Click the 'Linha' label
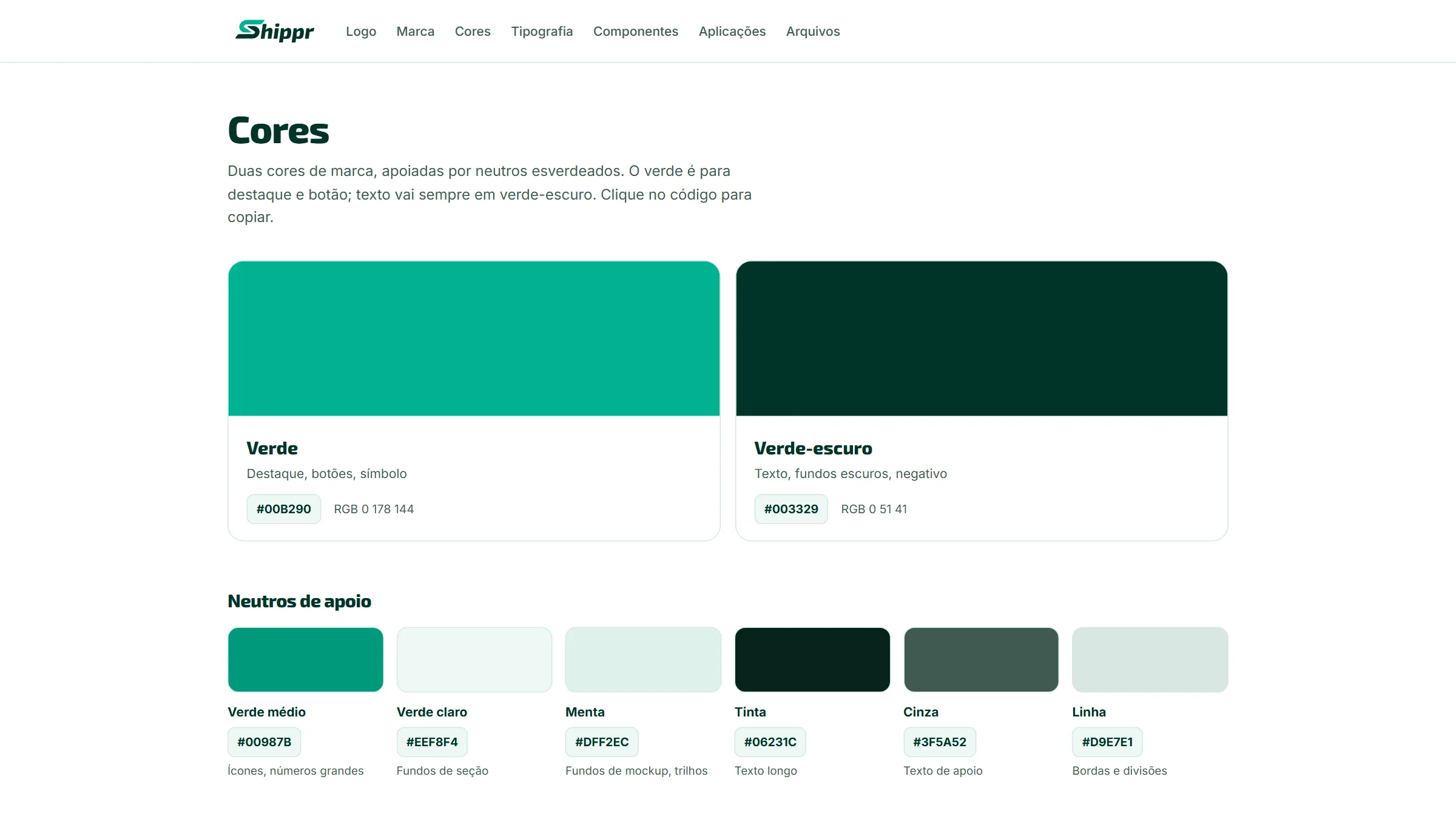Image resolution: width=1456 pixels, height=819 pixels. (1089, 712)
